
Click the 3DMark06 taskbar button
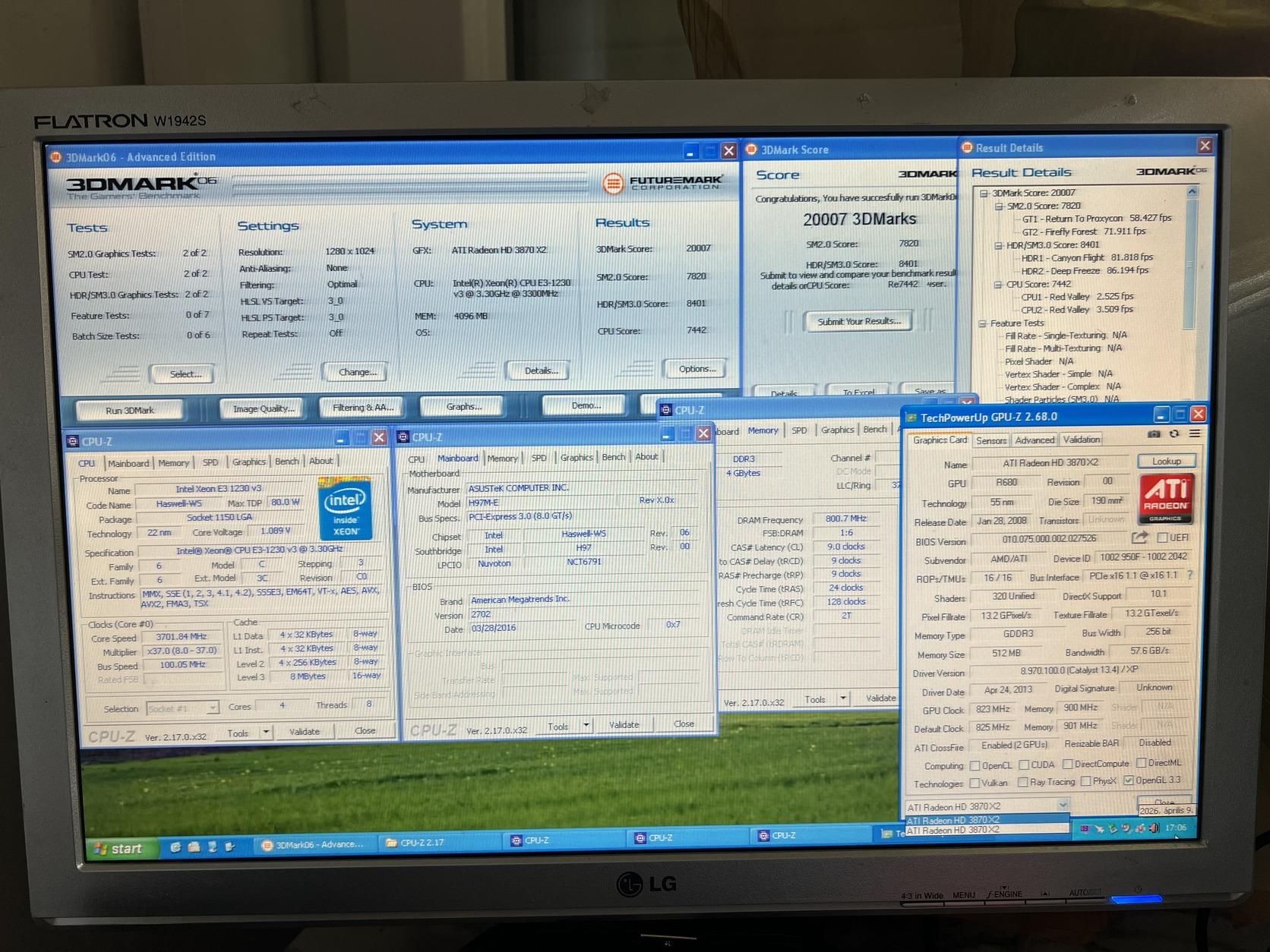(314, 844)
